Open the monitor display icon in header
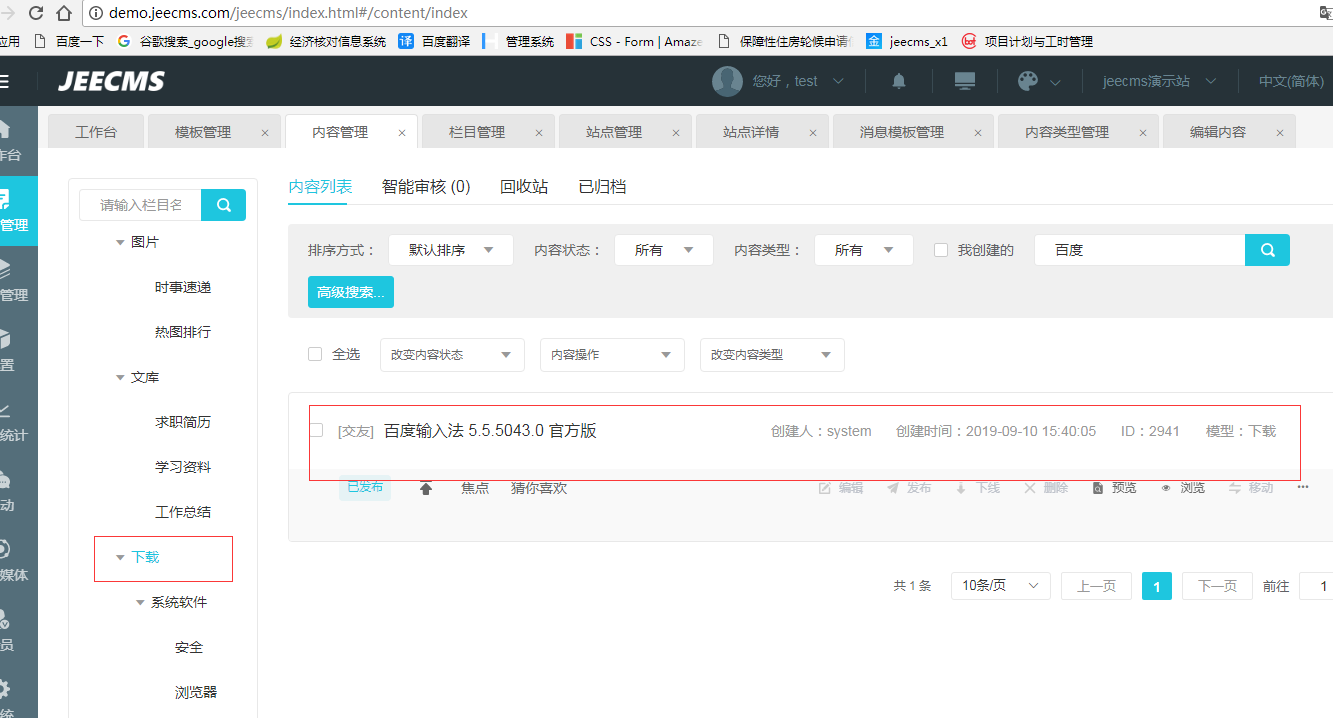This screenshot has height=718, width=1333. coord(965,82)
